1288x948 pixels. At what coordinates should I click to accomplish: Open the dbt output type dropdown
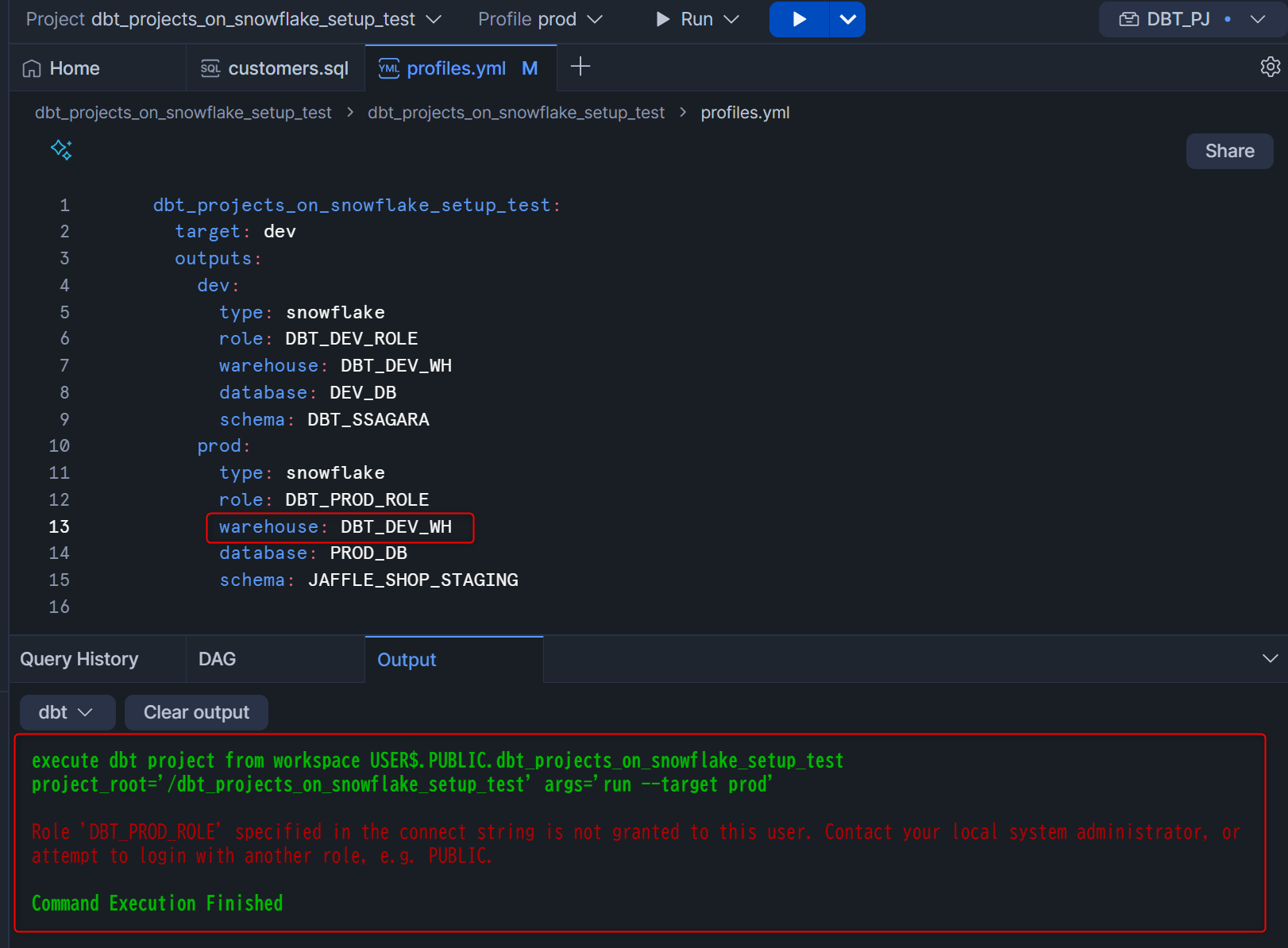[67, 712]
